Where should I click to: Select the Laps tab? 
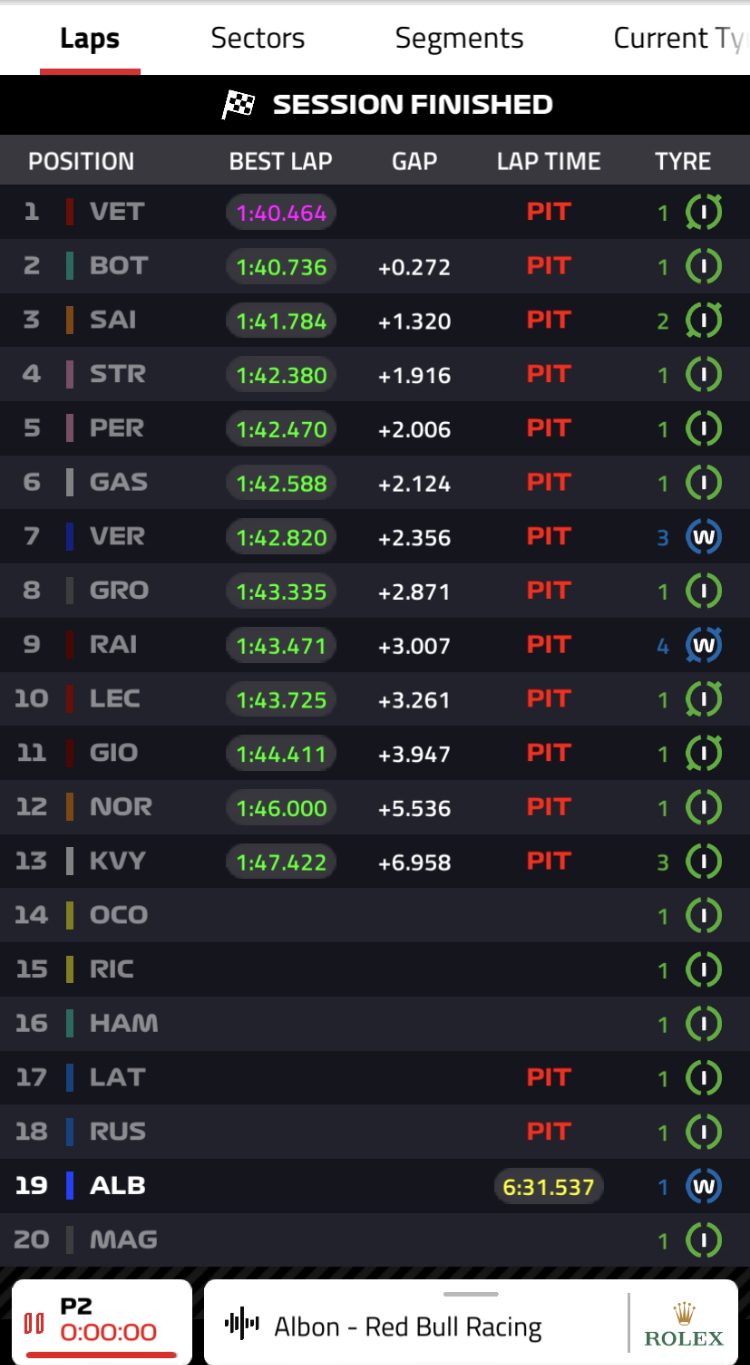pyautogui.click(x=90, y=38)
